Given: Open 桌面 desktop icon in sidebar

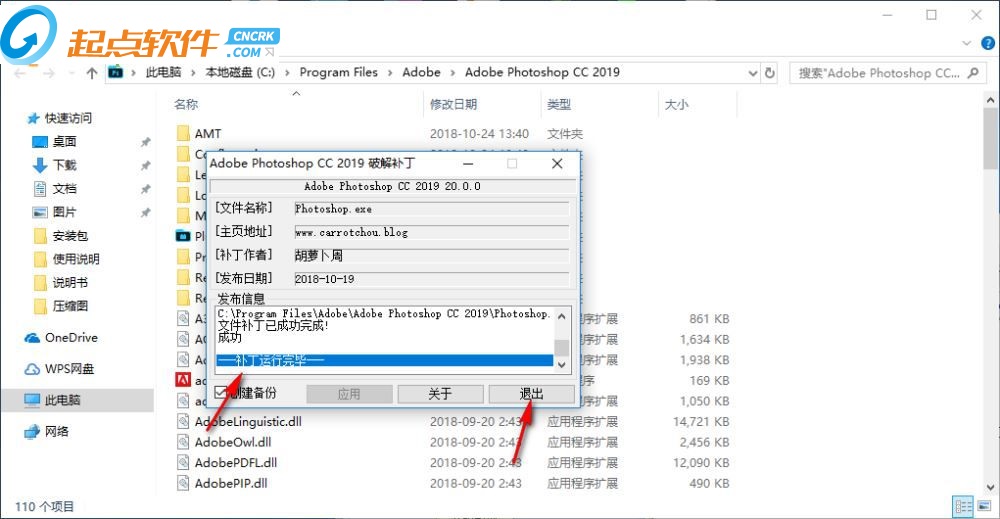Looking at the screenshot, I should click(40, 142).
